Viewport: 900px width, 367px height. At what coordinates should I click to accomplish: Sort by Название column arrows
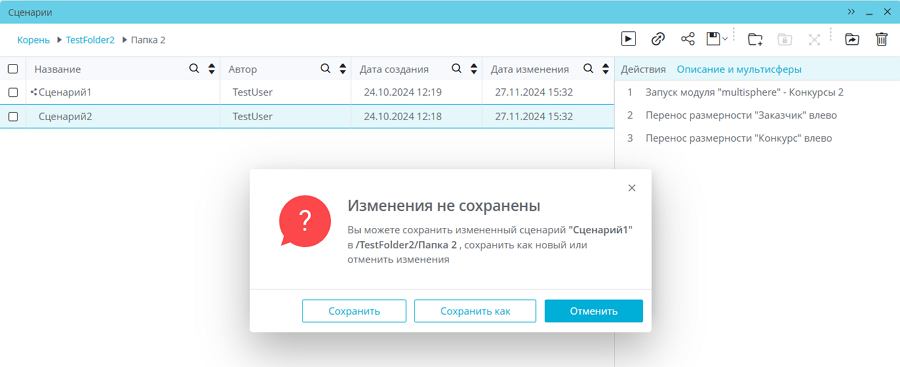(x=212, y=69)
